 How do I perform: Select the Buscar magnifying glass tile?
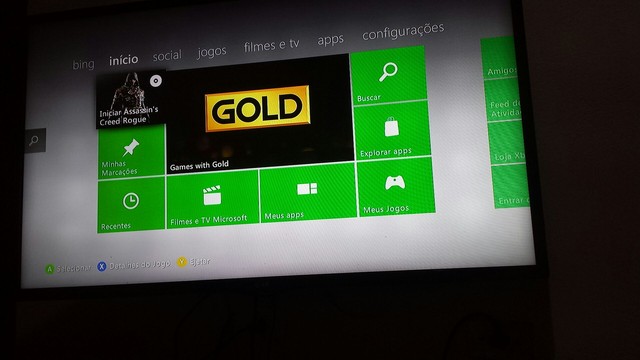point(389,75)
